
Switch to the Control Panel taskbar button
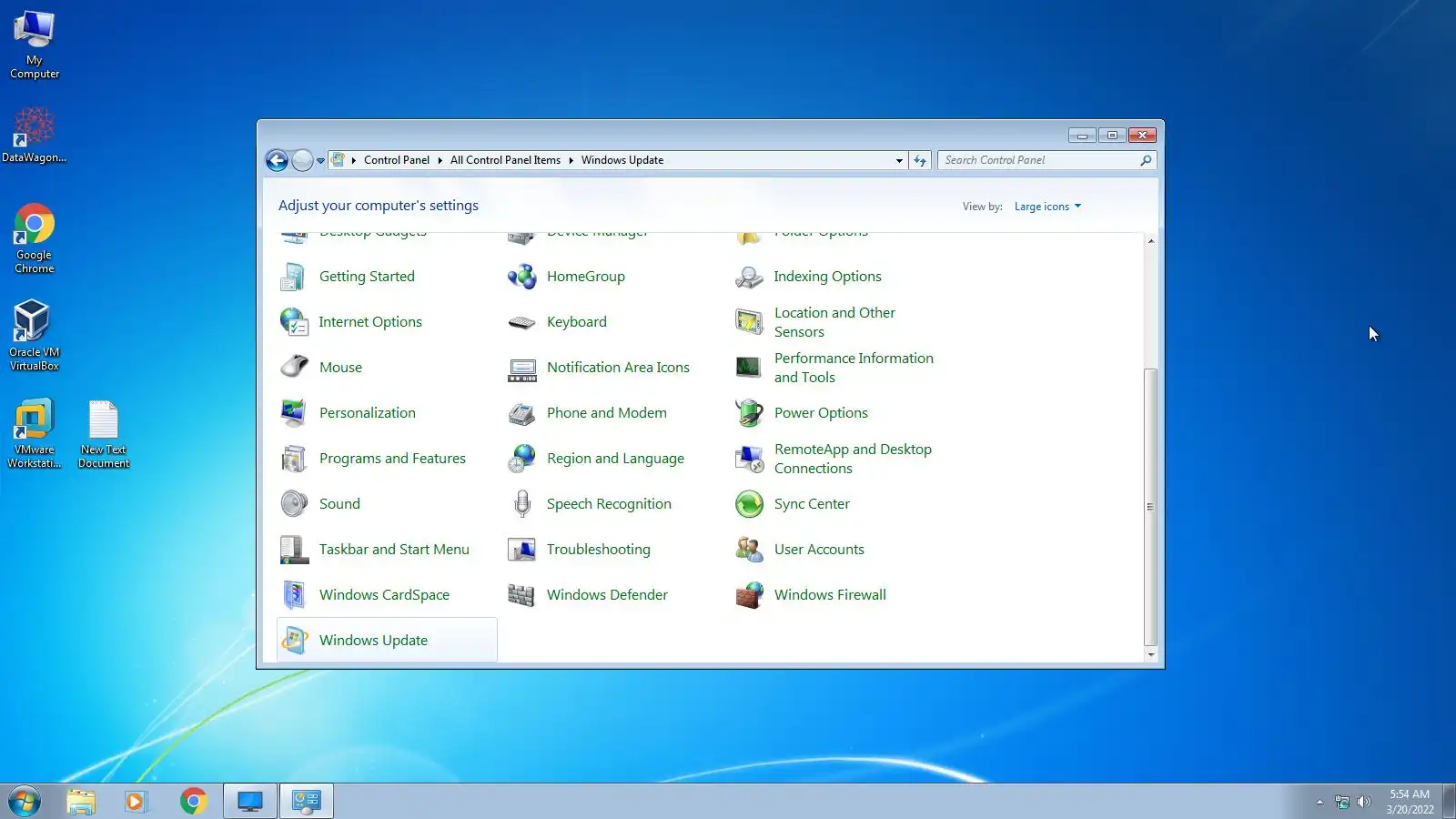click(306, 802)
